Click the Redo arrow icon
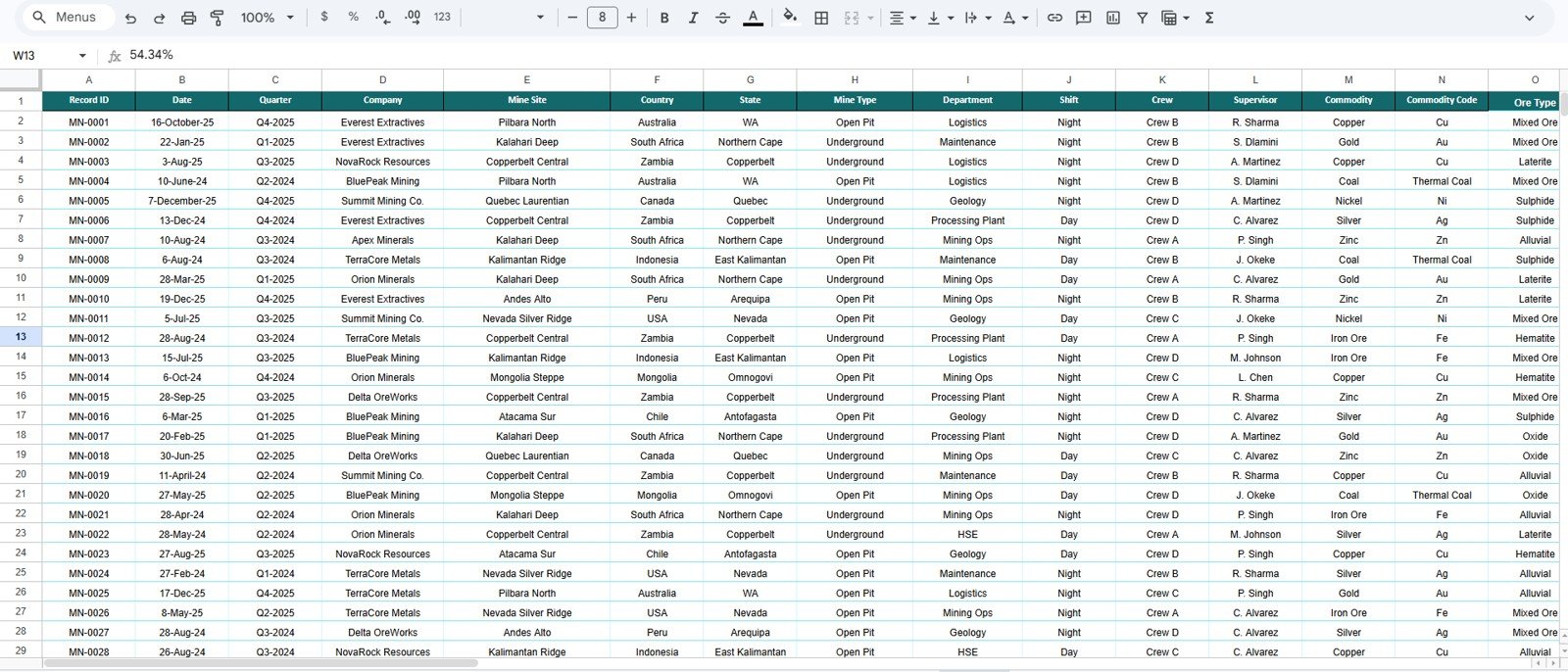The height and width of the screenshot is (672, 1568). click(160, 18)
